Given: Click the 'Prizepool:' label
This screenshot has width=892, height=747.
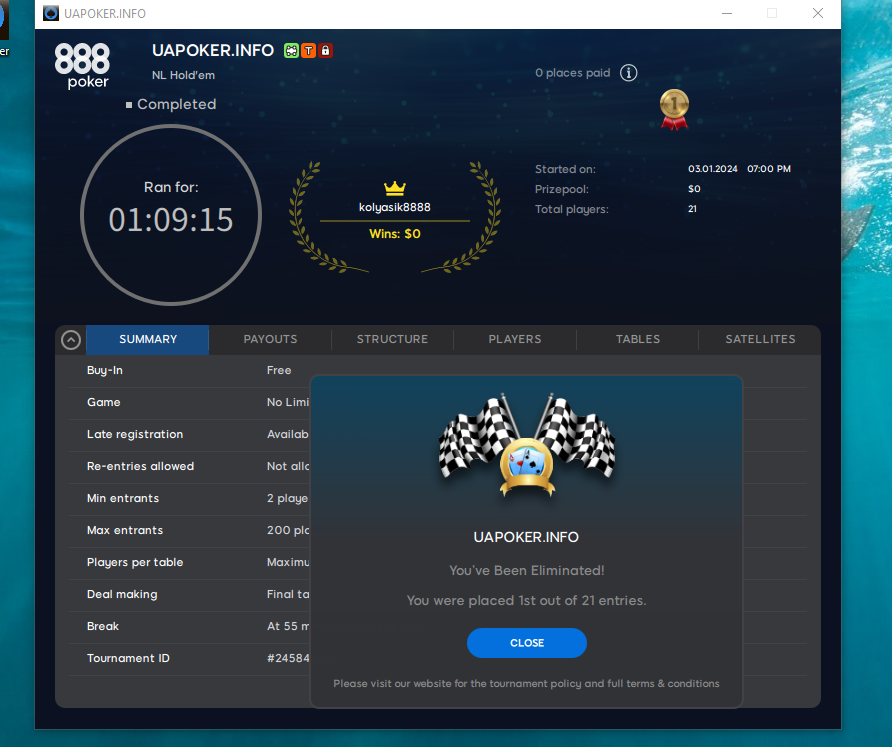Looking at the screenshot, I should [561, 189].
